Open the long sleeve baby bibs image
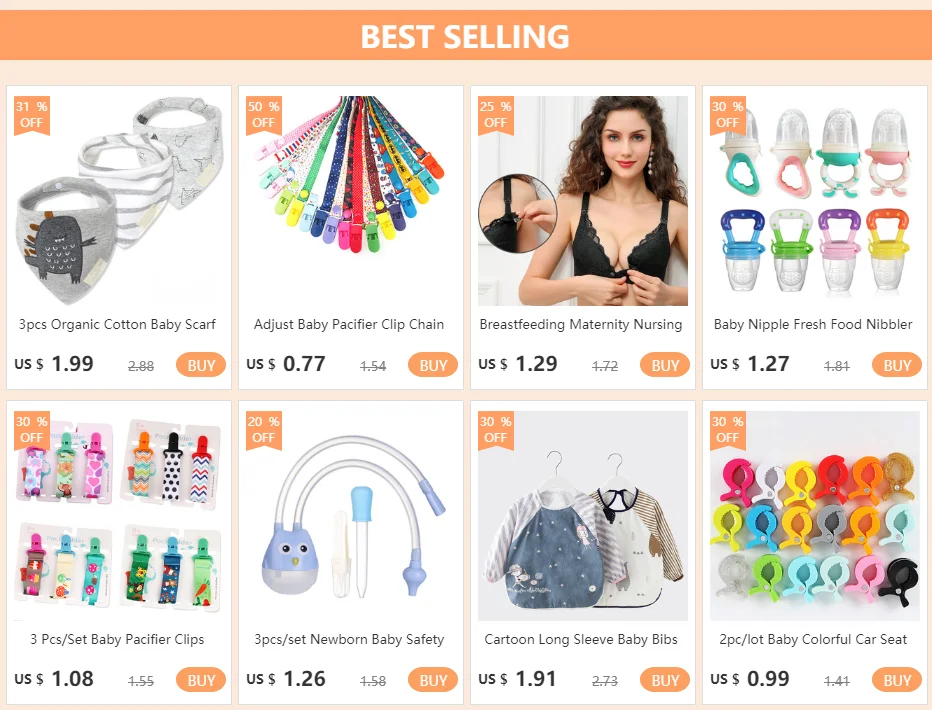 [x=582, y=516]
